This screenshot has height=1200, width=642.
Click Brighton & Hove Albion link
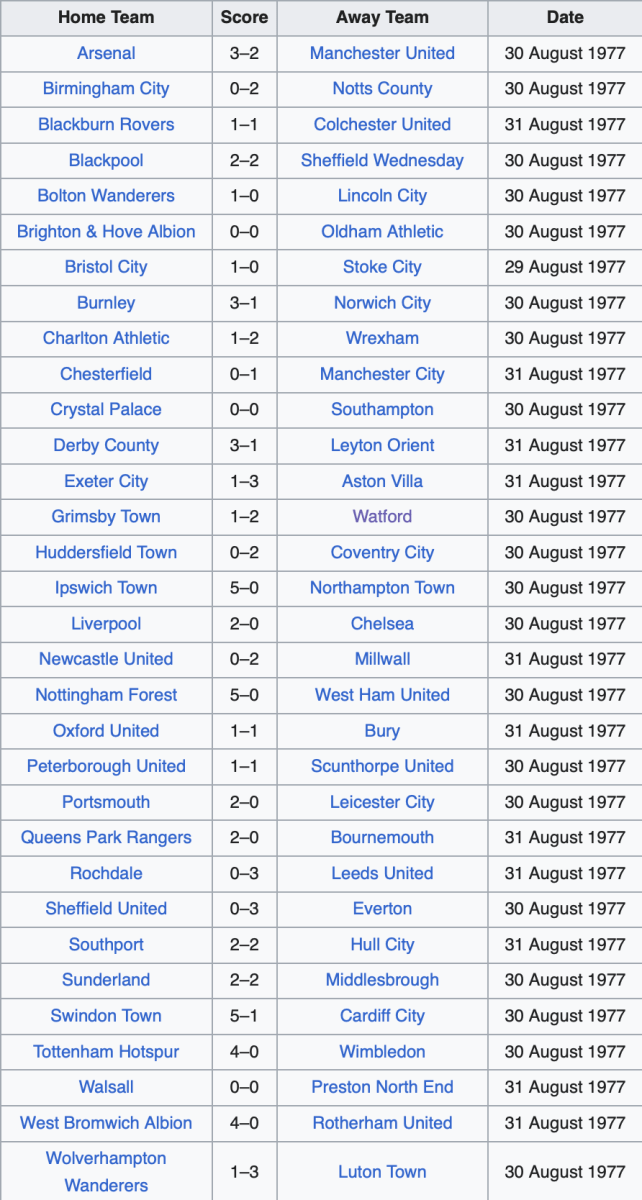coord(106,232)
